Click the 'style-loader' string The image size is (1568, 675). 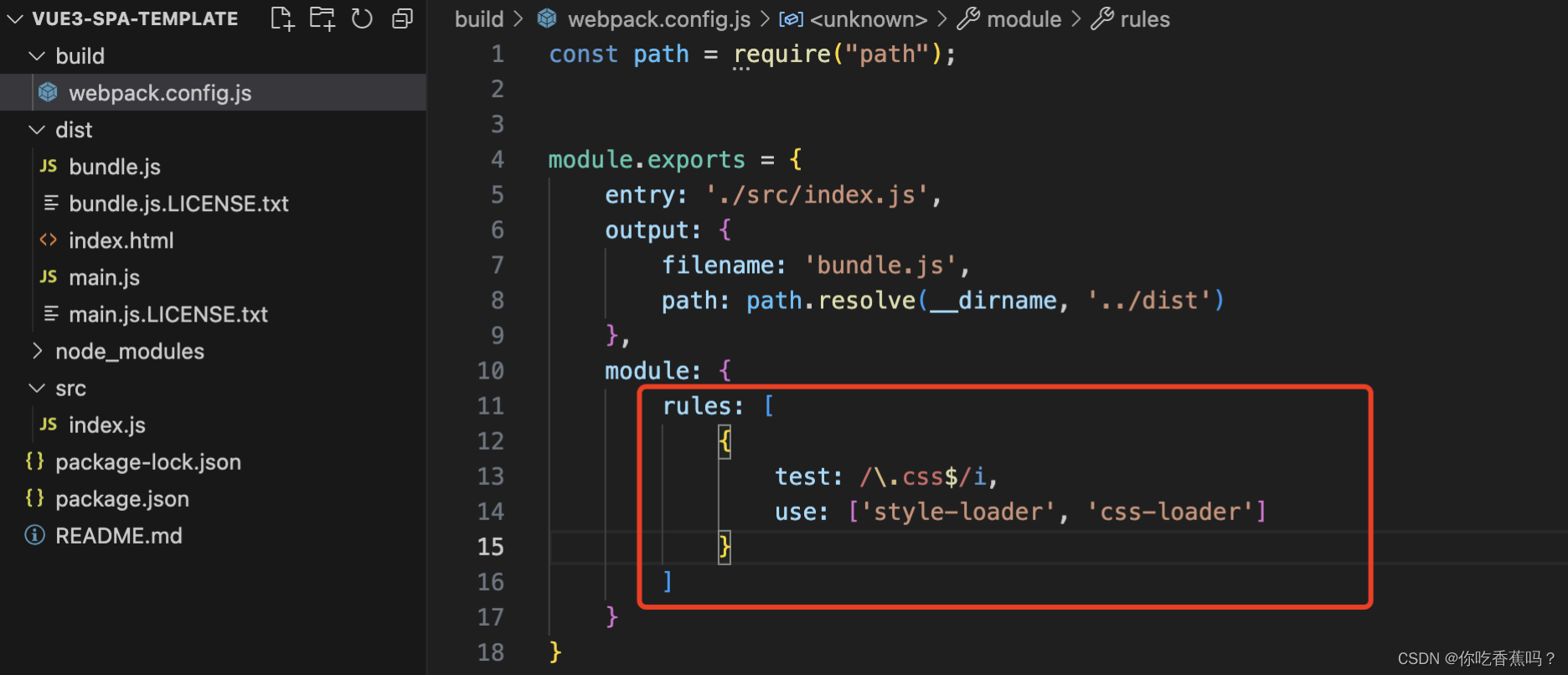(x=957, y=511)
